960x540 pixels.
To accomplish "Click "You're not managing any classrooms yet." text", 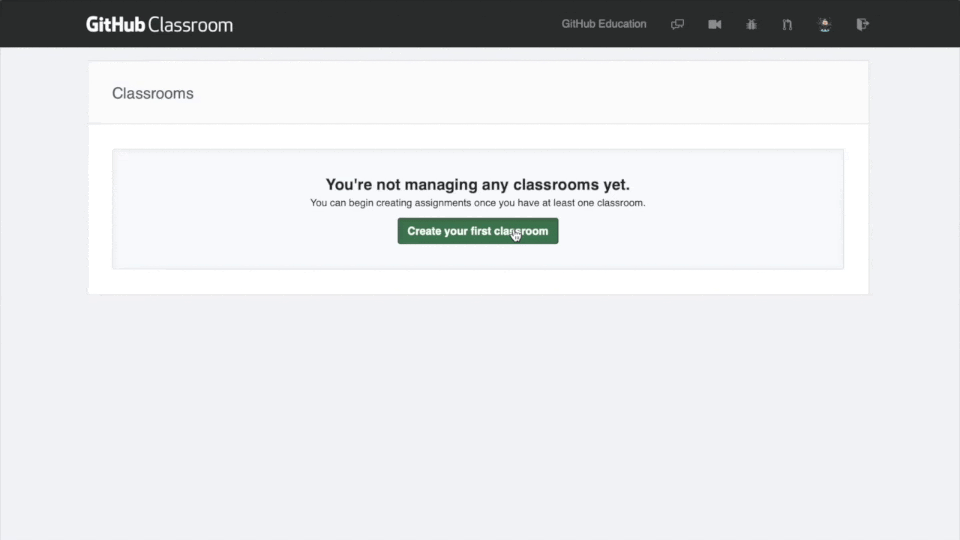I will pos(478,184).
